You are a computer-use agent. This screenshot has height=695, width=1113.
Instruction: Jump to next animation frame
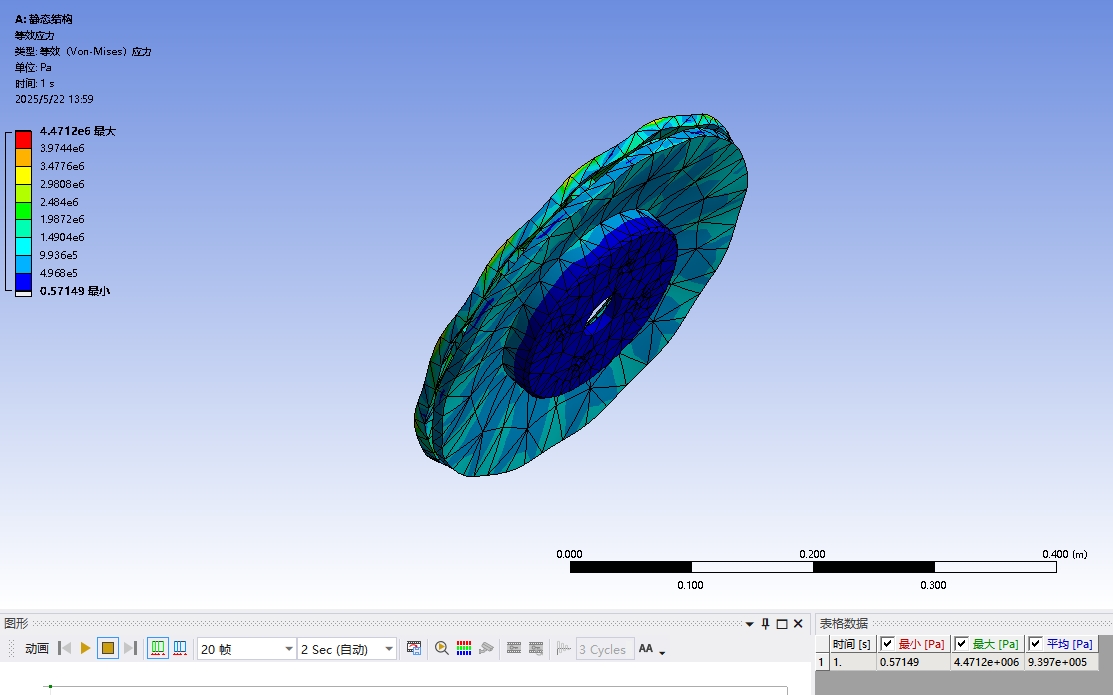click(130, 648)
